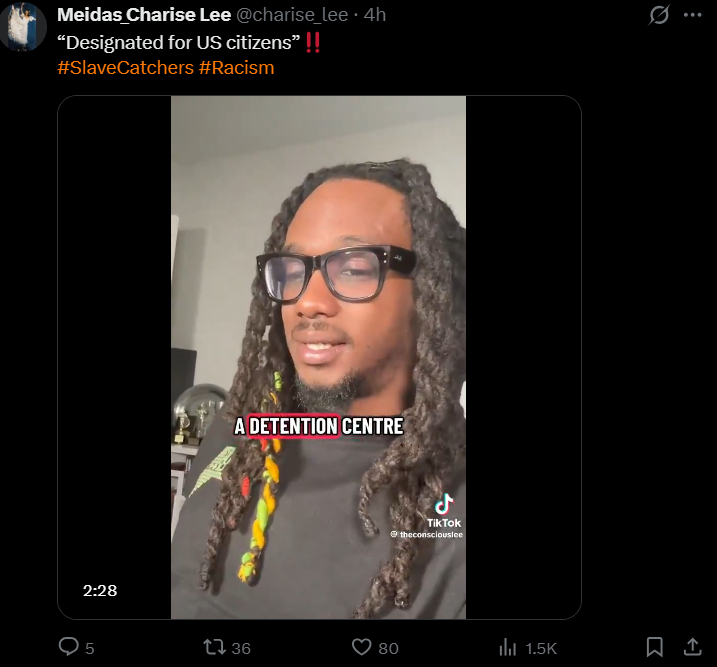717x667 pixels.
Task: Open the #Racism hashtag
Action: [236, 68]
